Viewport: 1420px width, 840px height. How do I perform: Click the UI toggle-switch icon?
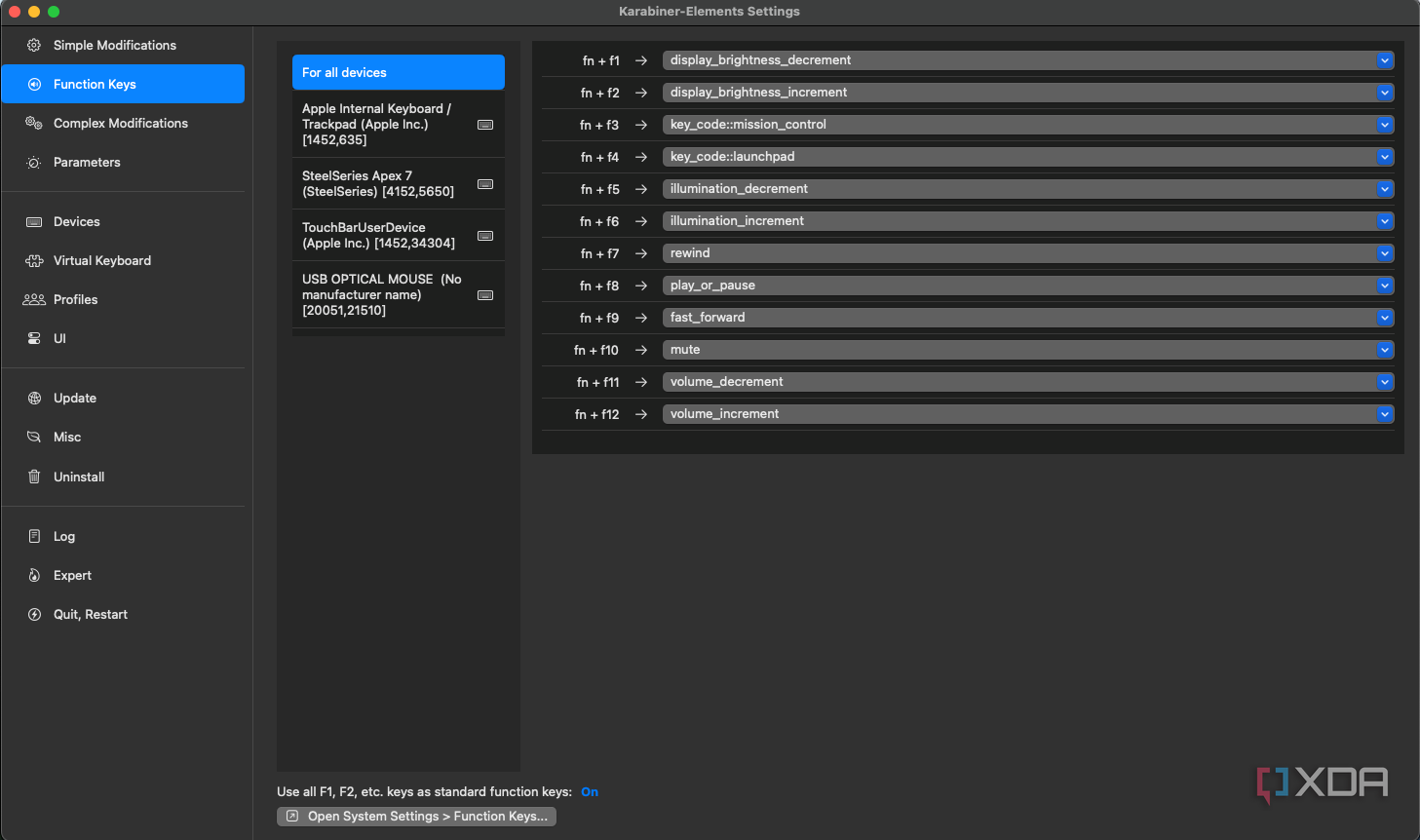pos(34,339)
